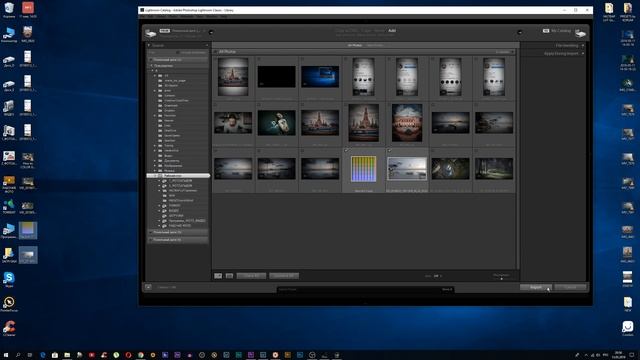The image size is (640, 360).
Task: Toggle the compact view arrow icon at bottom left
Action: [148, 287]
